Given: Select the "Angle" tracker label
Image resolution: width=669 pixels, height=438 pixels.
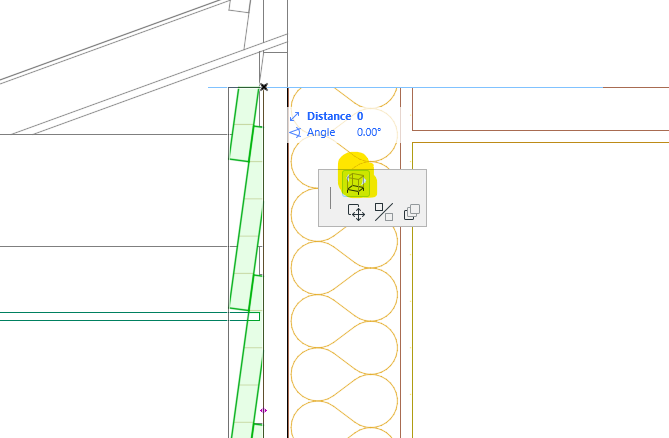Looking at the screenshot, I should (x=321, y=132).
